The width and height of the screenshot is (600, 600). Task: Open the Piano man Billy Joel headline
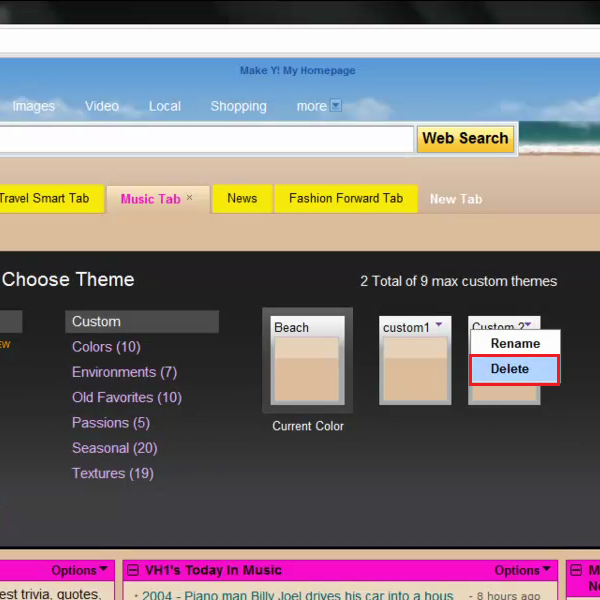297,595
